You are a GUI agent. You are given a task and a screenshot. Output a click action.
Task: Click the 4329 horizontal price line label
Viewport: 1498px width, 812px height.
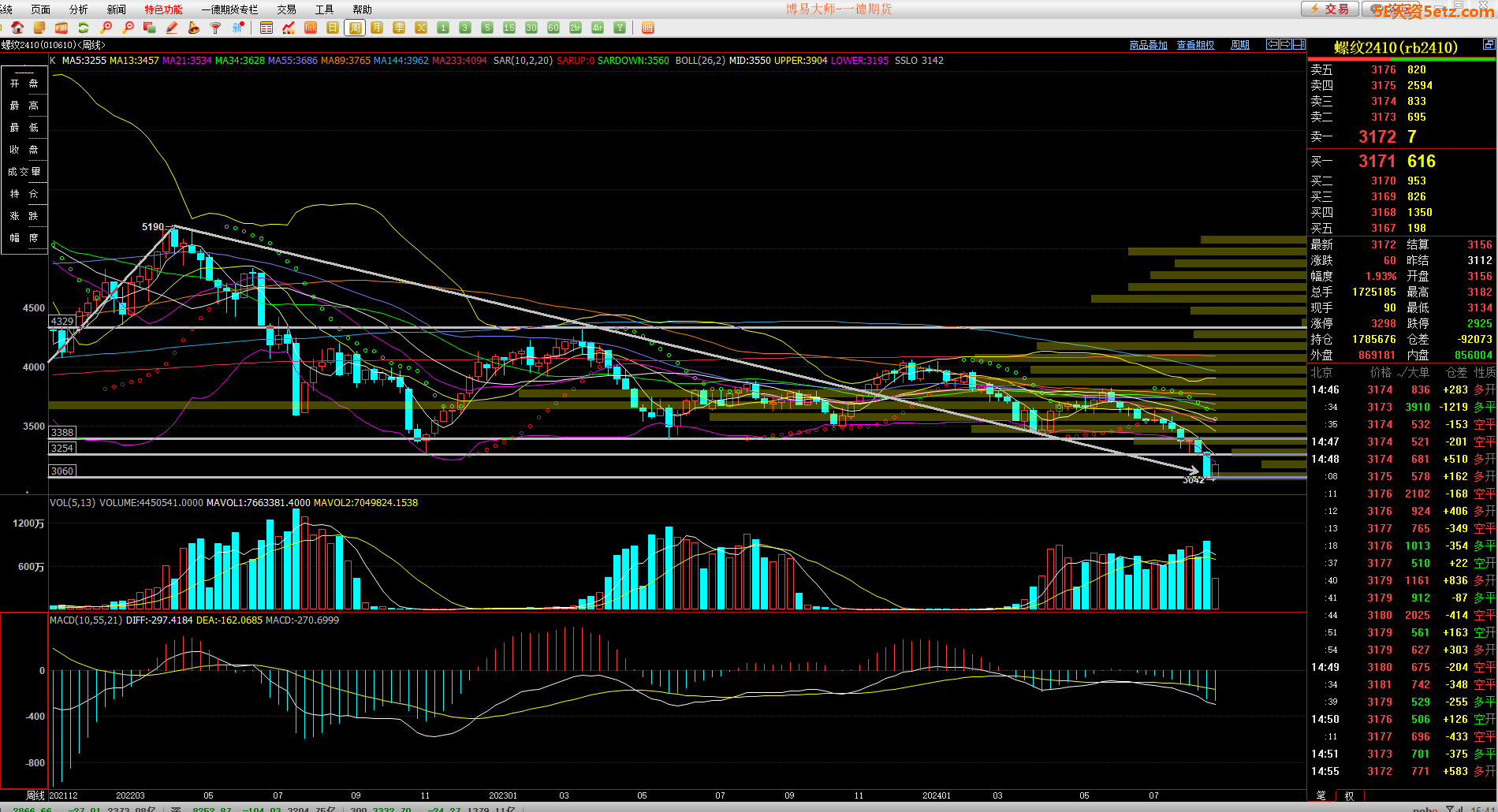[x=62, y=322]
